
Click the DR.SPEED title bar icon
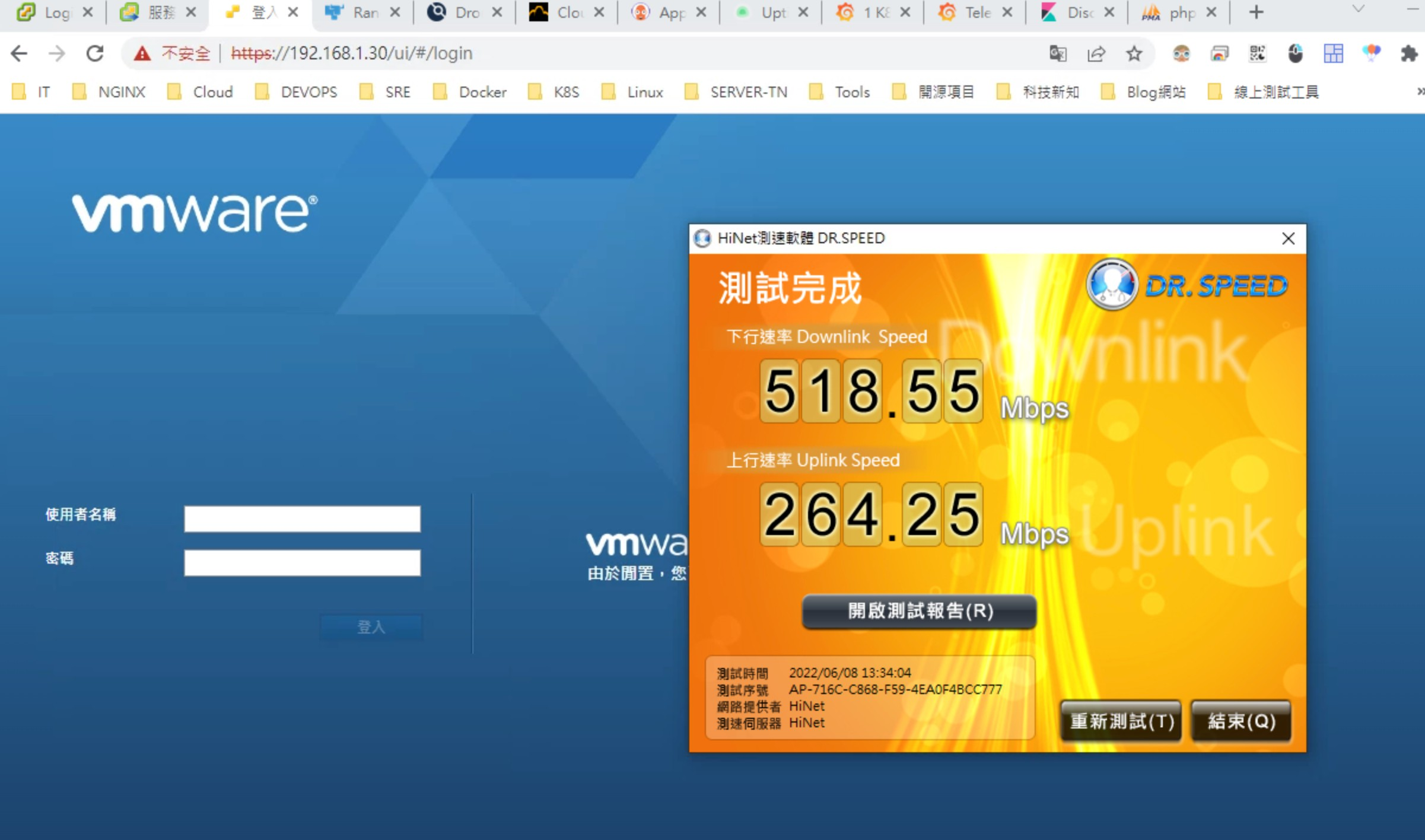(702, 238)
